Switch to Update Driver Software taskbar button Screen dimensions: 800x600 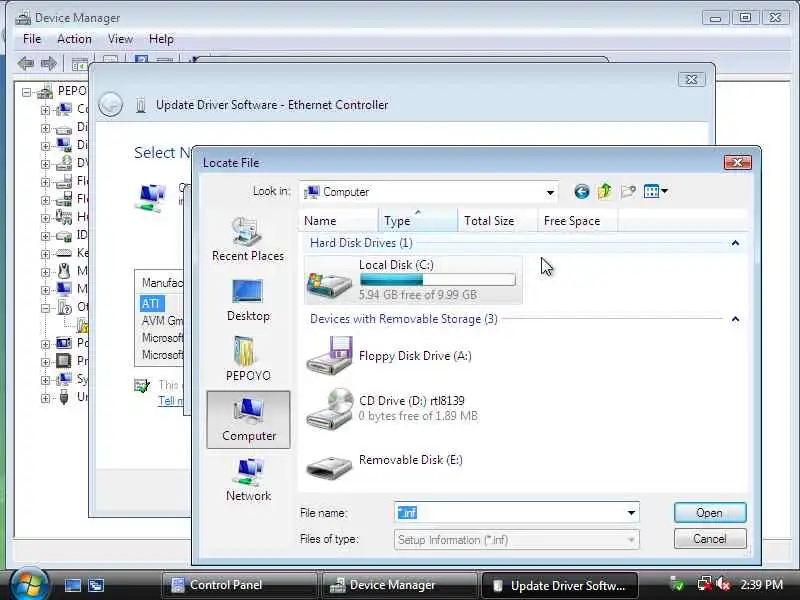(x=560, y=585)
